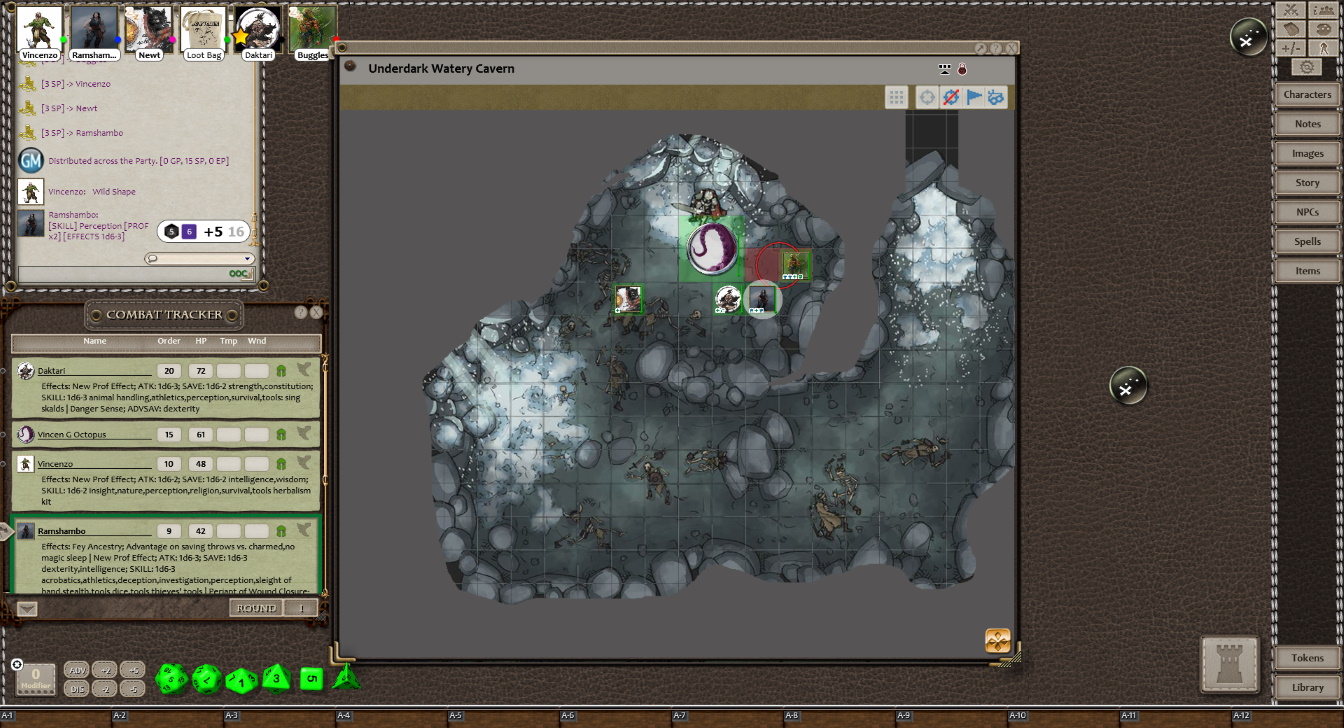
Task: Click the target crosshair icon on map toolbar
Action: pos(927,97)
